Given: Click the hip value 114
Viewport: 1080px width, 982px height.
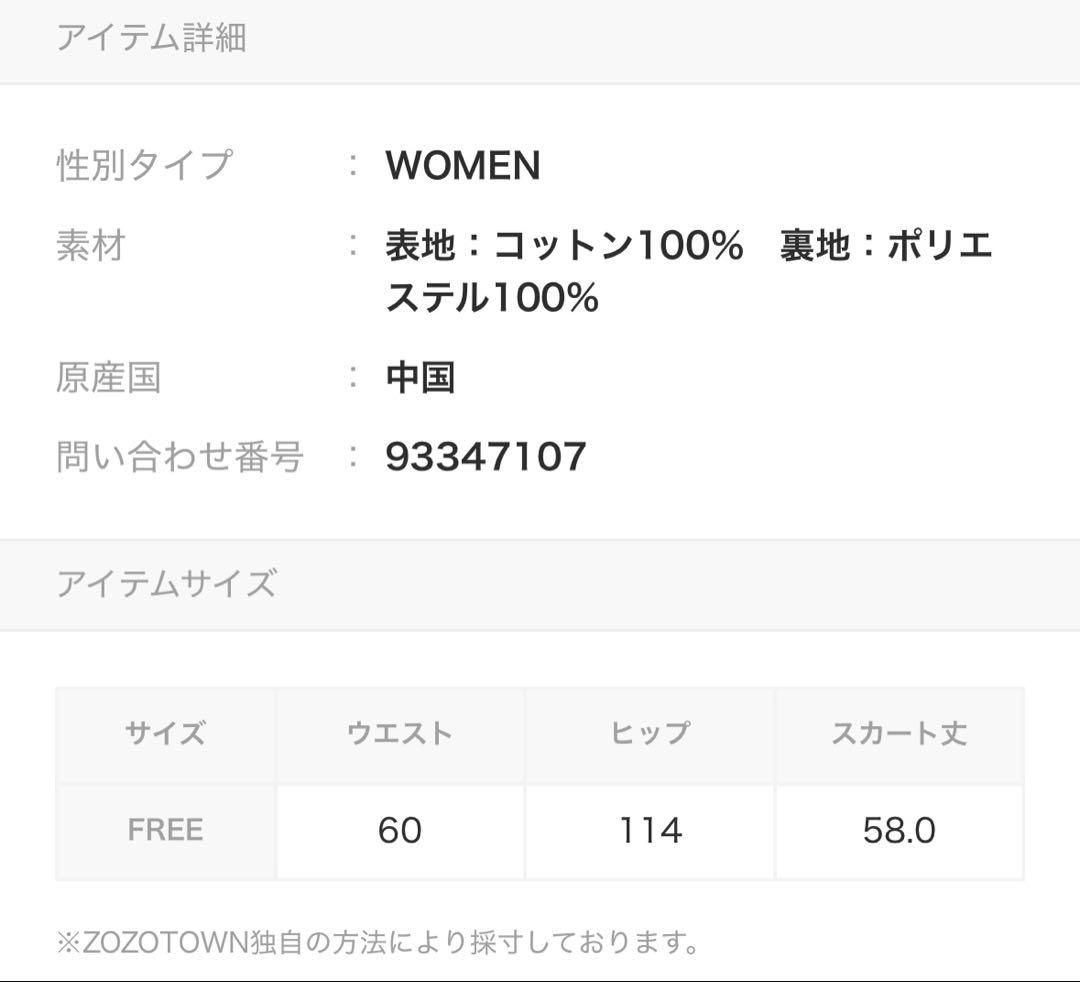Looking at the screenshot, I should pyautogui.click(x=650, y=830).
